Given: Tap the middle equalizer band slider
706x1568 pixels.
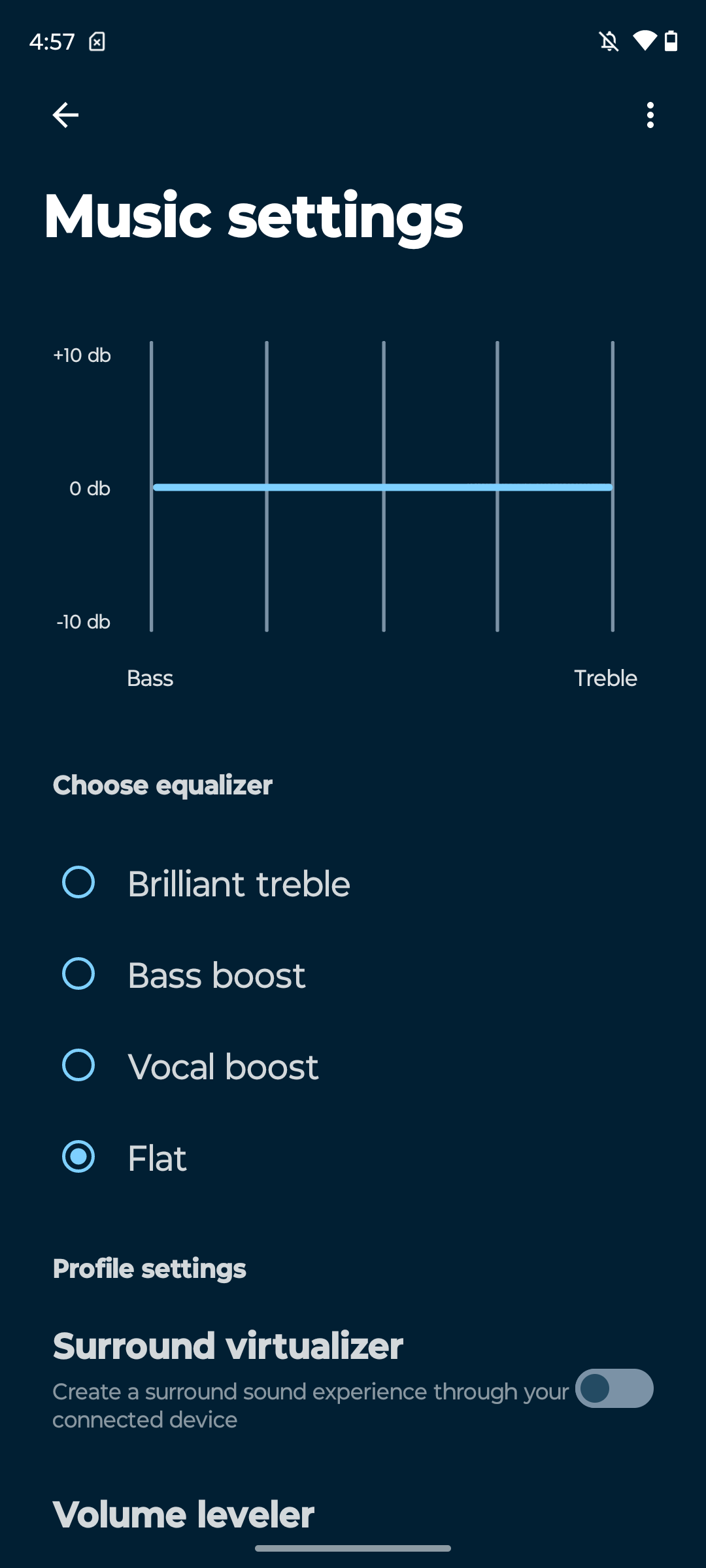Looking at the screenshot, I should click(384, 486).
